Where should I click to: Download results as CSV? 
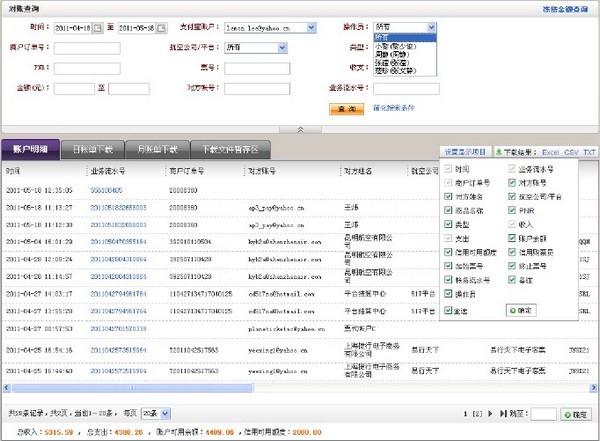570,152
